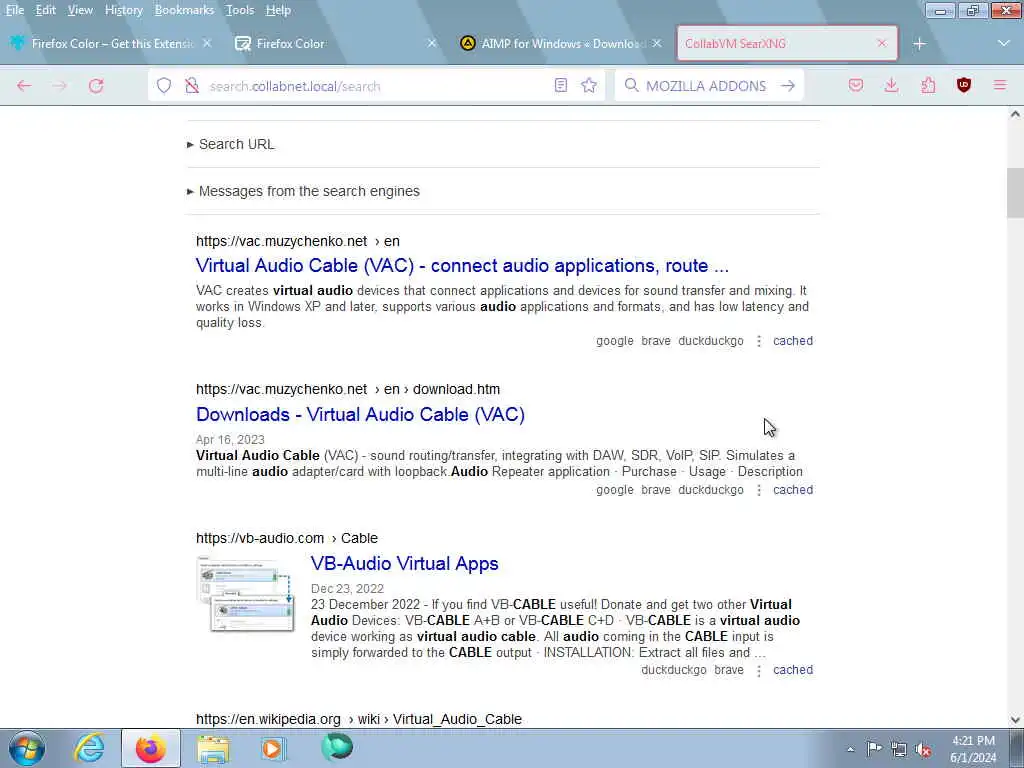Click the greyed-out forward arrow button
Image resolution: width=1024 pixels, height=768 pixels.
59,86
